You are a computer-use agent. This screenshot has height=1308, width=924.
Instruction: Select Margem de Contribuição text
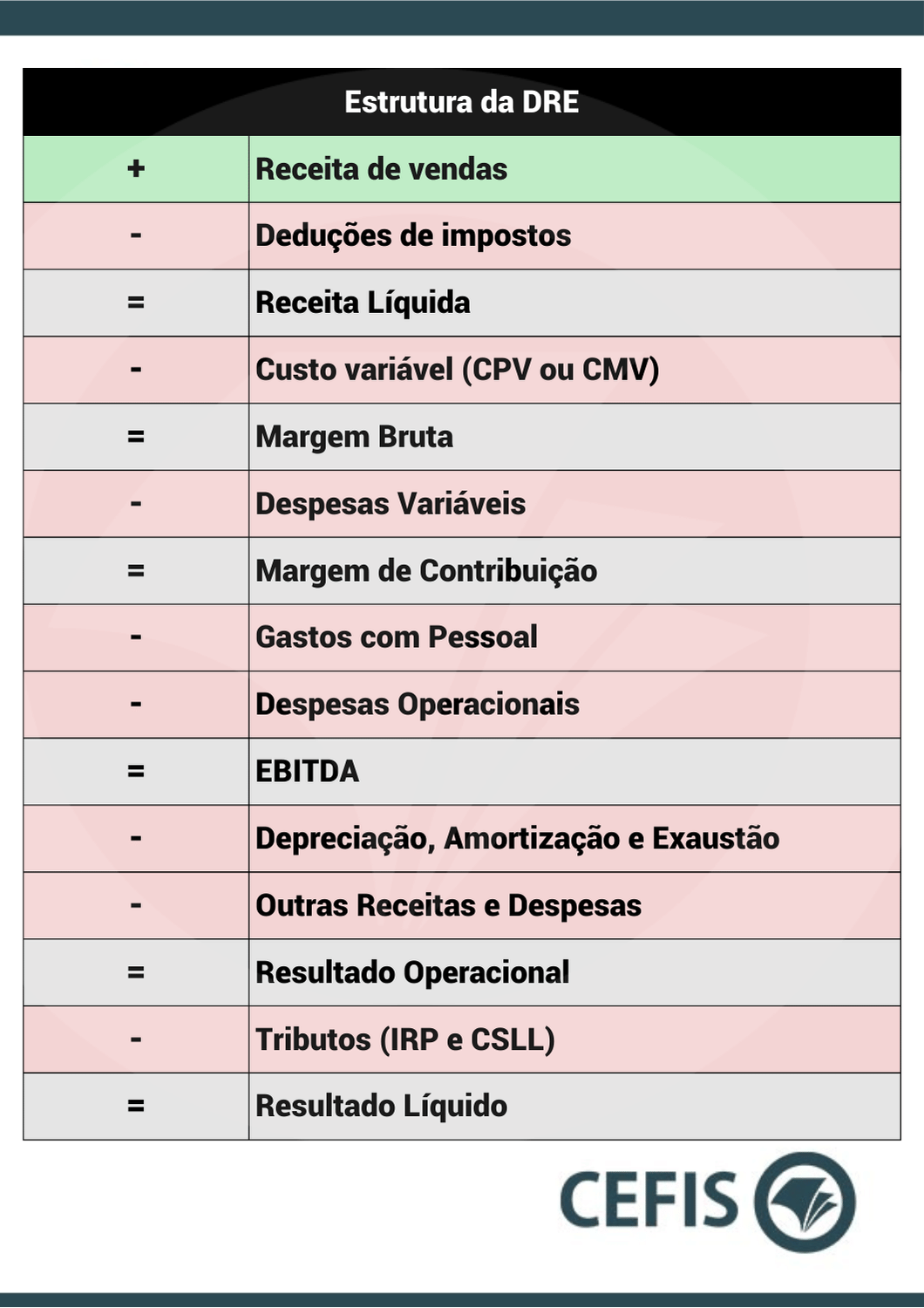point(426,571)
